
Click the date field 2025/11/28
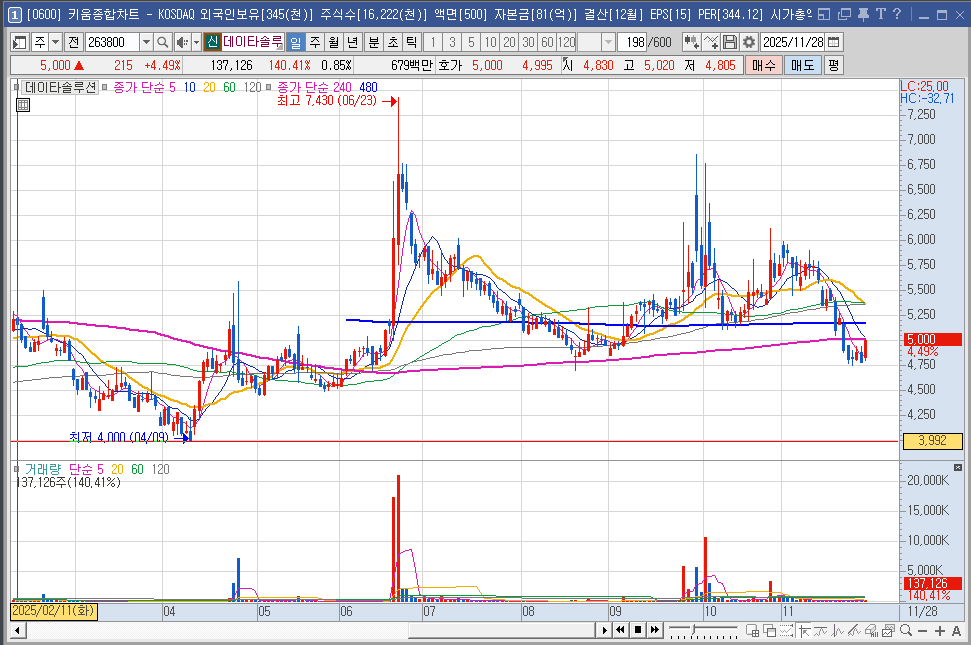[x=793, y=42]
